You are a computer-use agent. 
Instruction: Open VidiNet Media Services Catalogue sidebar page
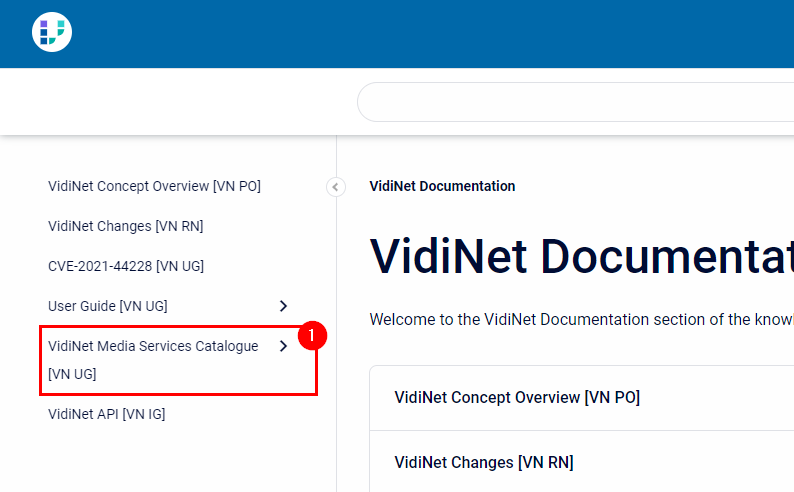153,347
